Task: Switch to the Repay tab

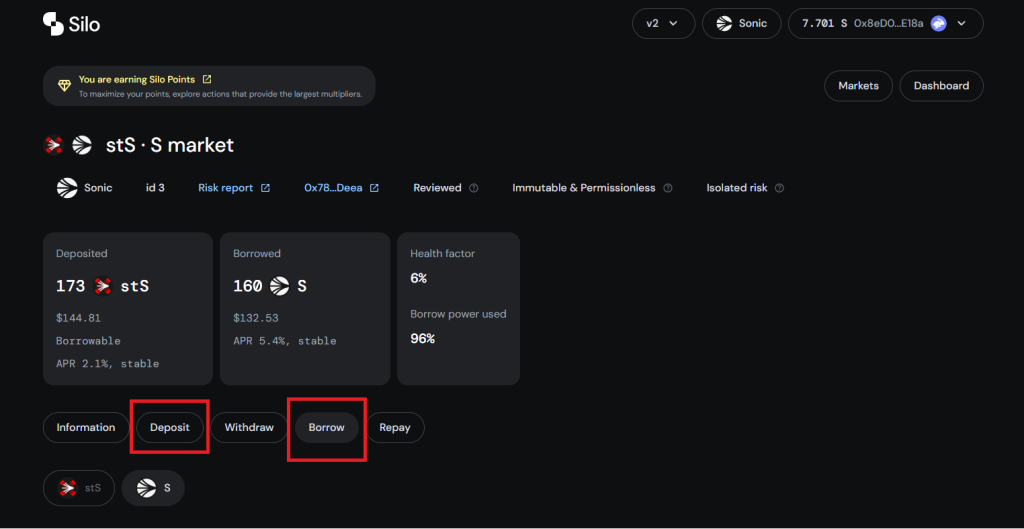Action: 394,428
